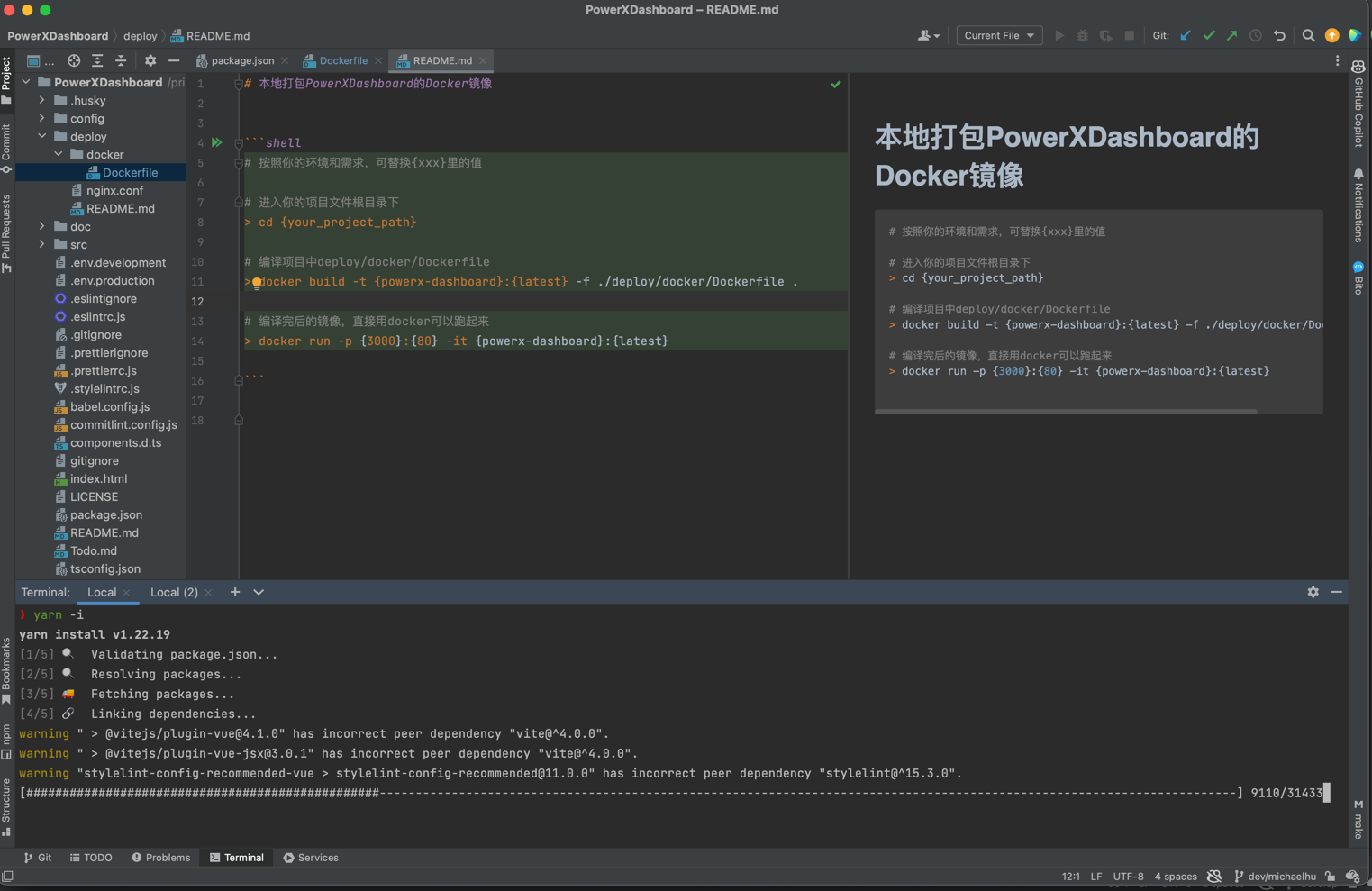Open Git show history clock icon

coord(1256,35)
